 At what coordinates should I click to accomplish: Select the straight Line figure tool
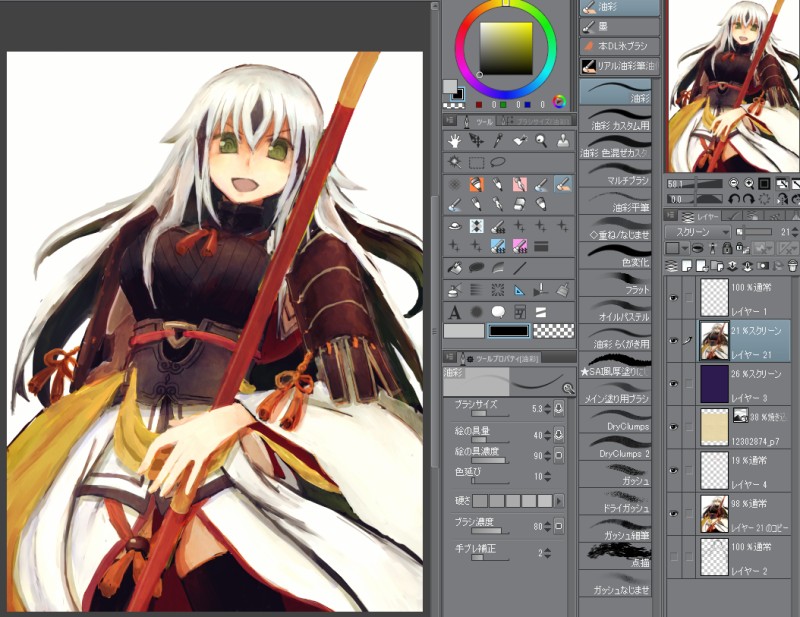519,268
